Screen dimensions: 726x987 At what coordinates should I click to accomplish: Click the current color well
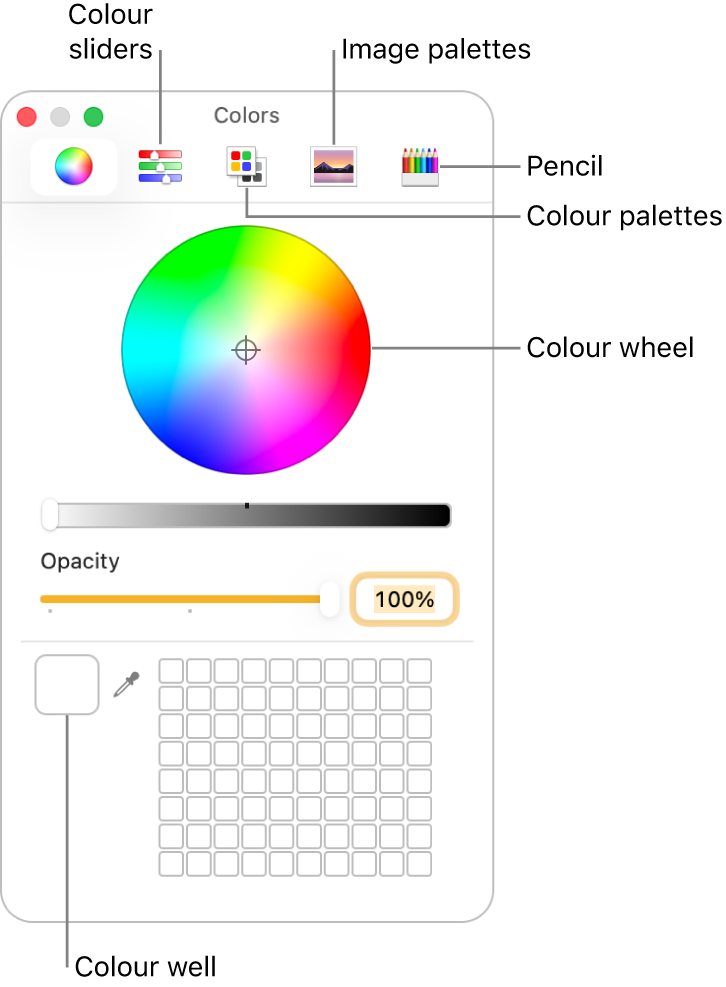pos(66,681)
